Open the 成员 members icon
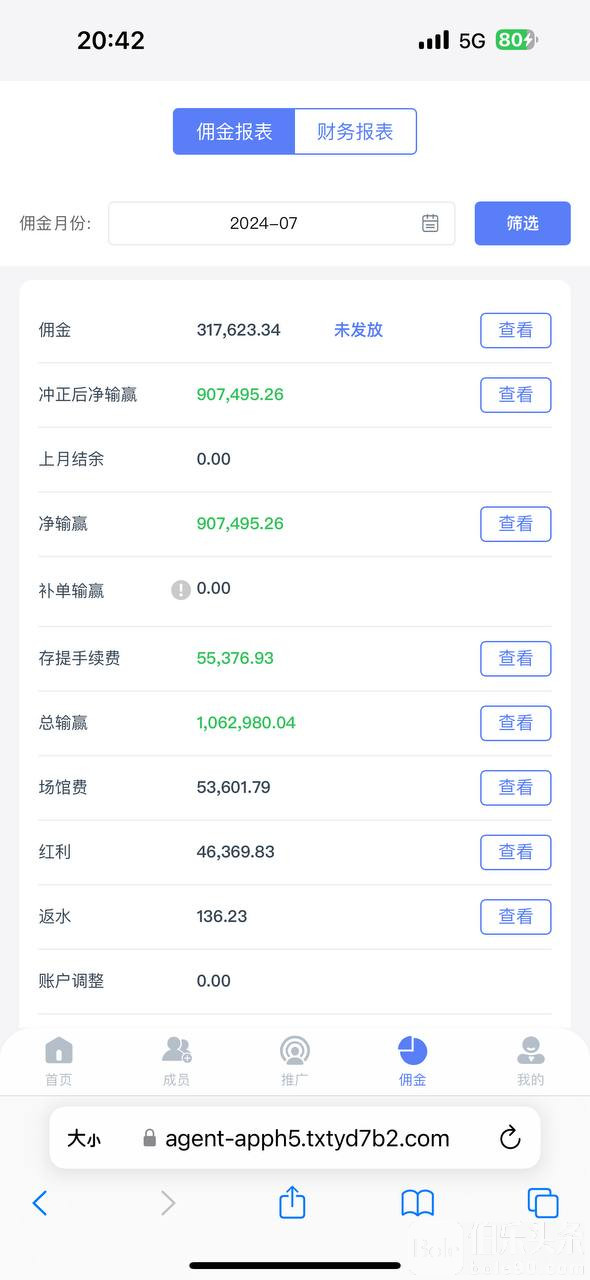590x1280 pixels. pos(177,1050)
